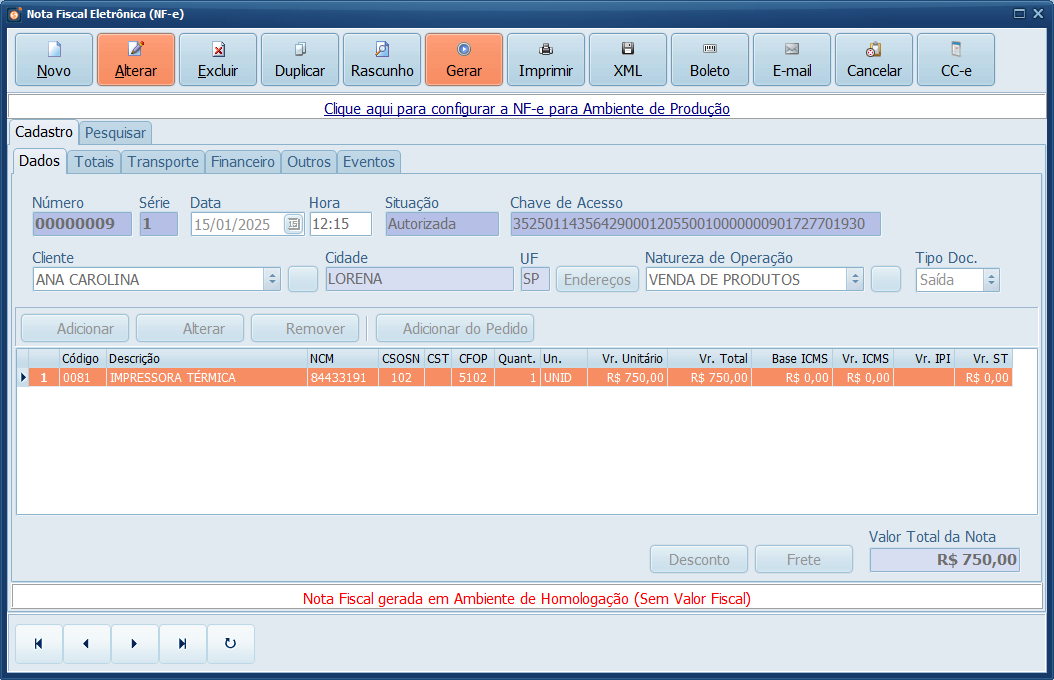Click the Cancelar toolbar button

tap(874, 60)
